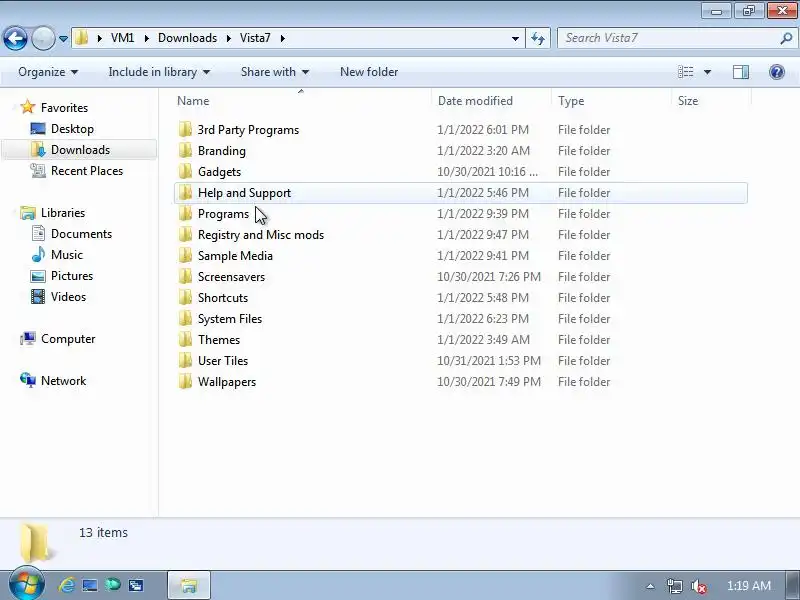Show hidden tray icons arrow
Image resolution: width=800 pixels, height=600 pixels.
[650, 586]
